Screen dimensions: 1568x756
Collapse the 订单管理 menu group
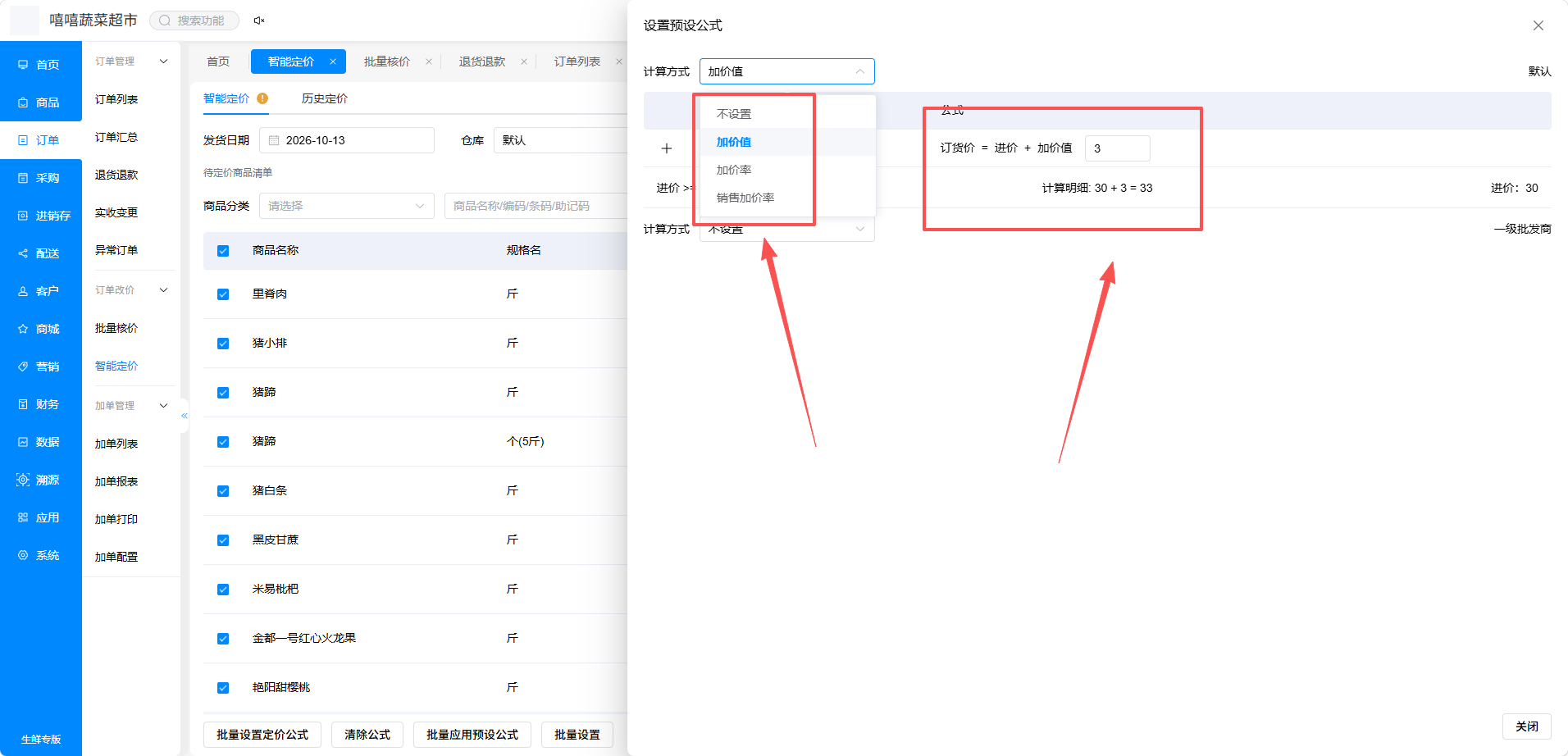[x=163, y=61]
